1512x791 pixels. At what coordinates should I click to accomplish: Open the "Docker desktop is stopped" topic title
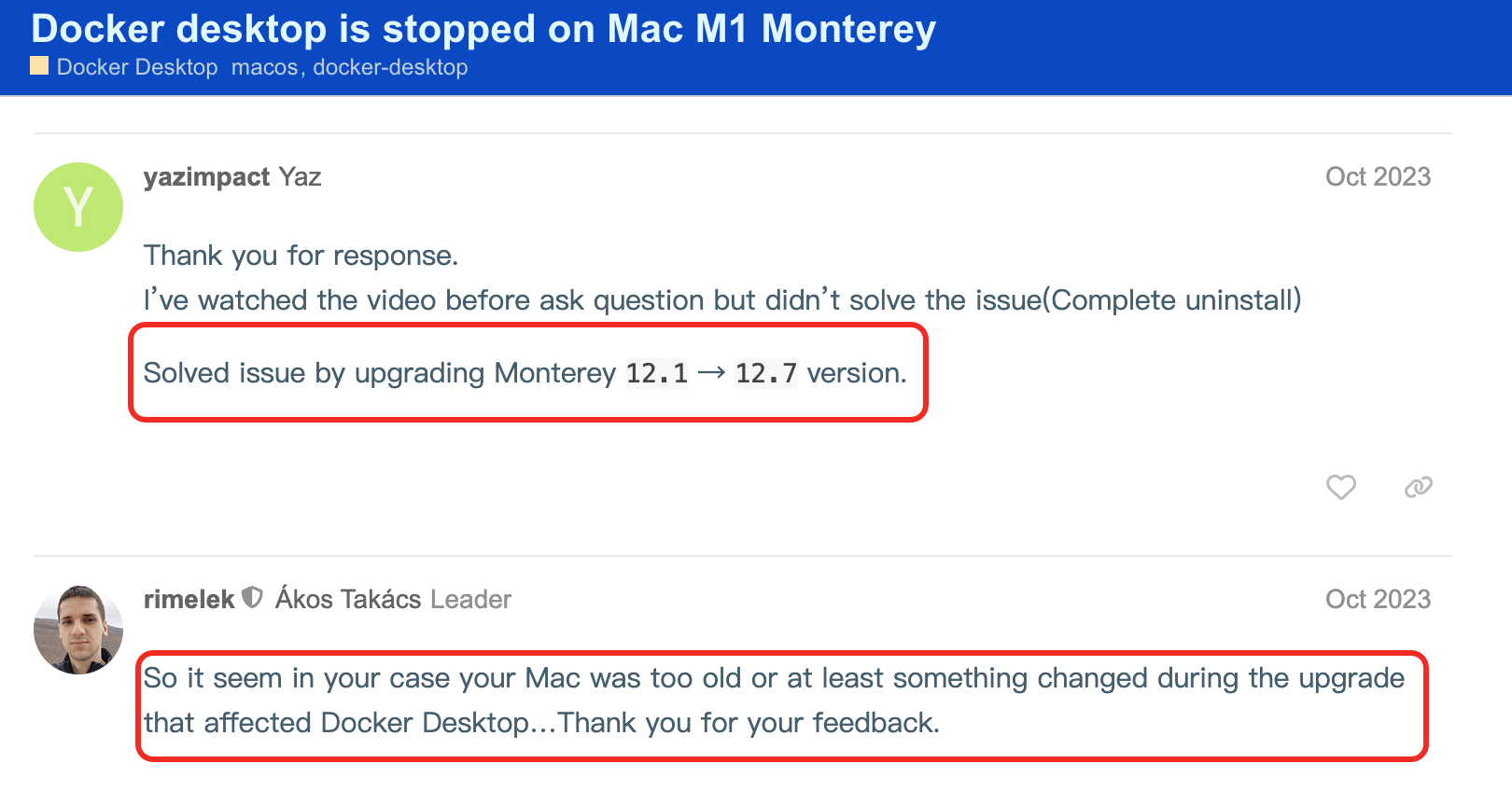click(483, 29)
